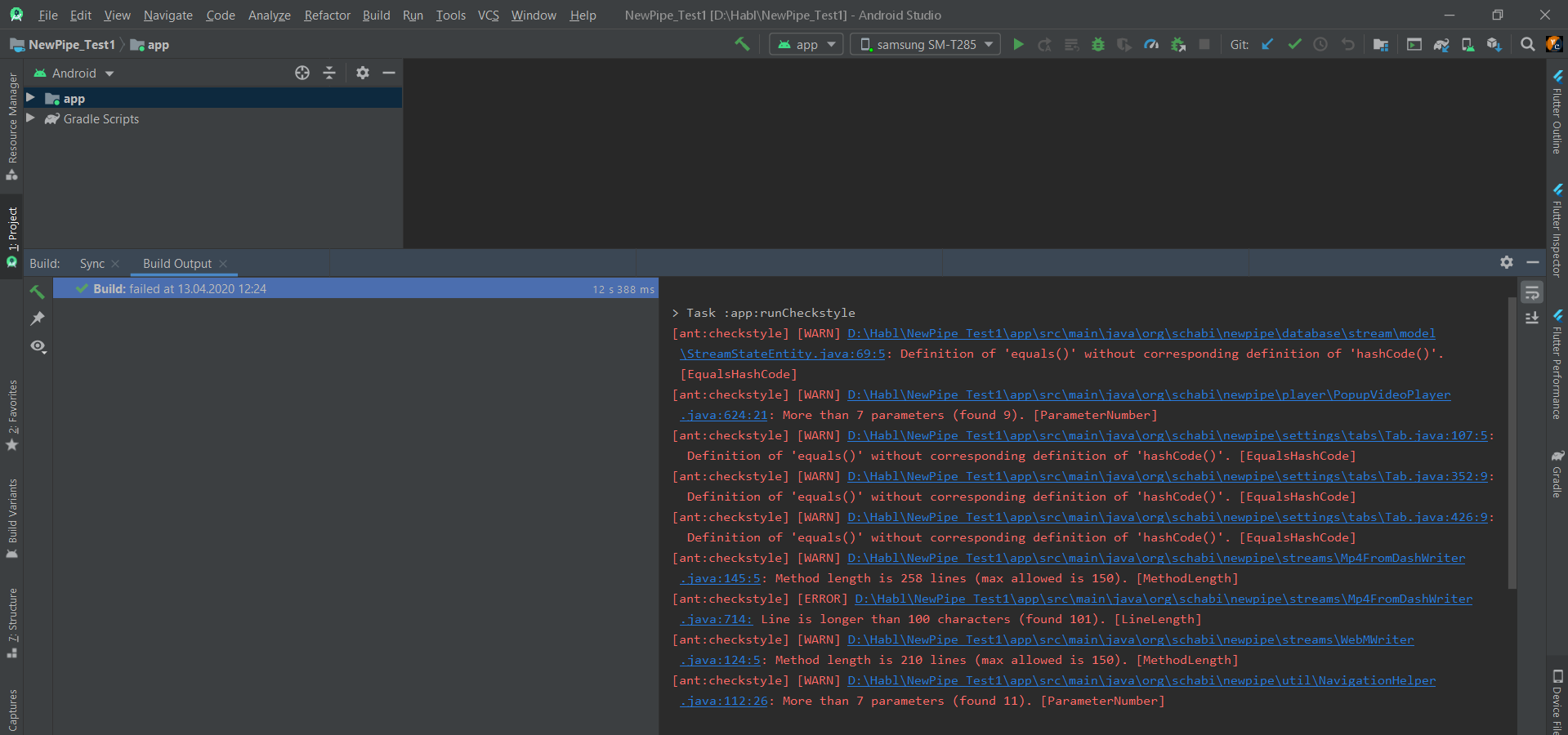Open the VCS menu
This screenshot has width=1568, height=735.
489,16
